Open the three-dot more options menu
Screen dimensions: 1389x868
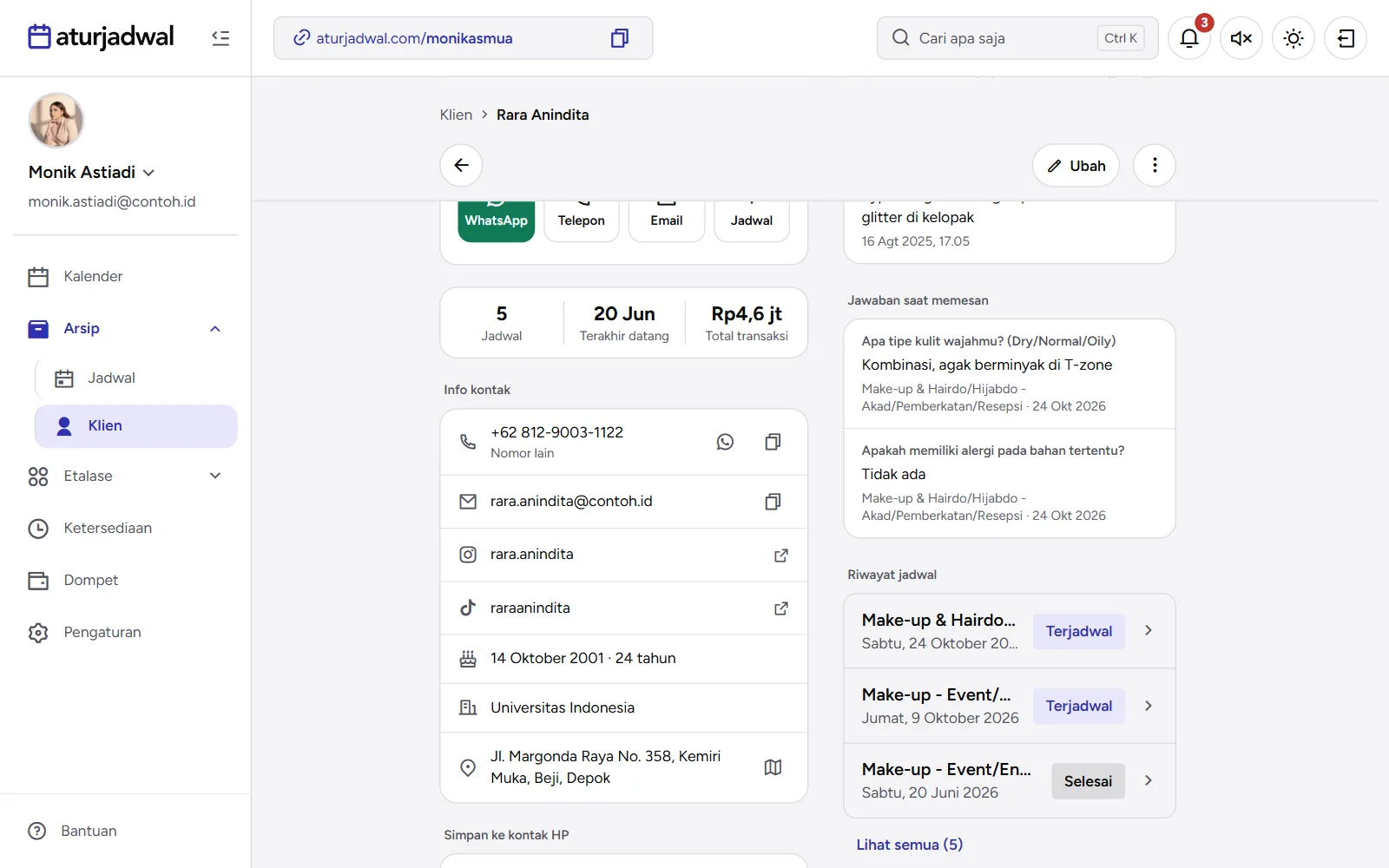1155,165
